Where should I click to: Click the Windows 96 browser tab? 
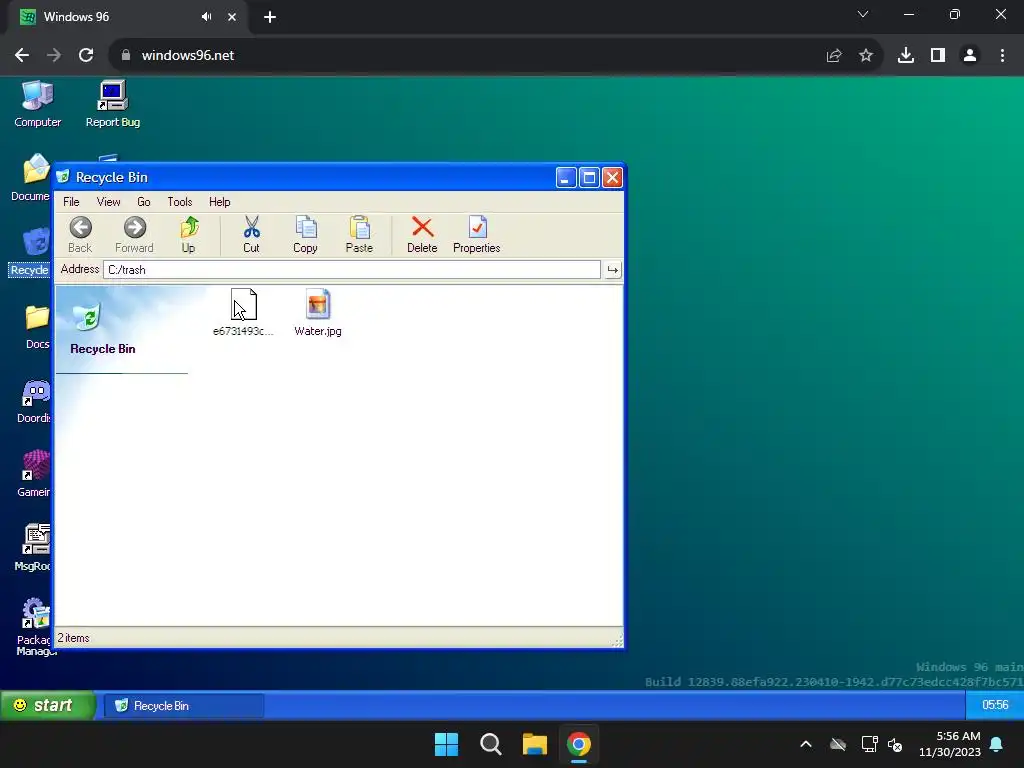pyautogui.click(x=127, y=17)
